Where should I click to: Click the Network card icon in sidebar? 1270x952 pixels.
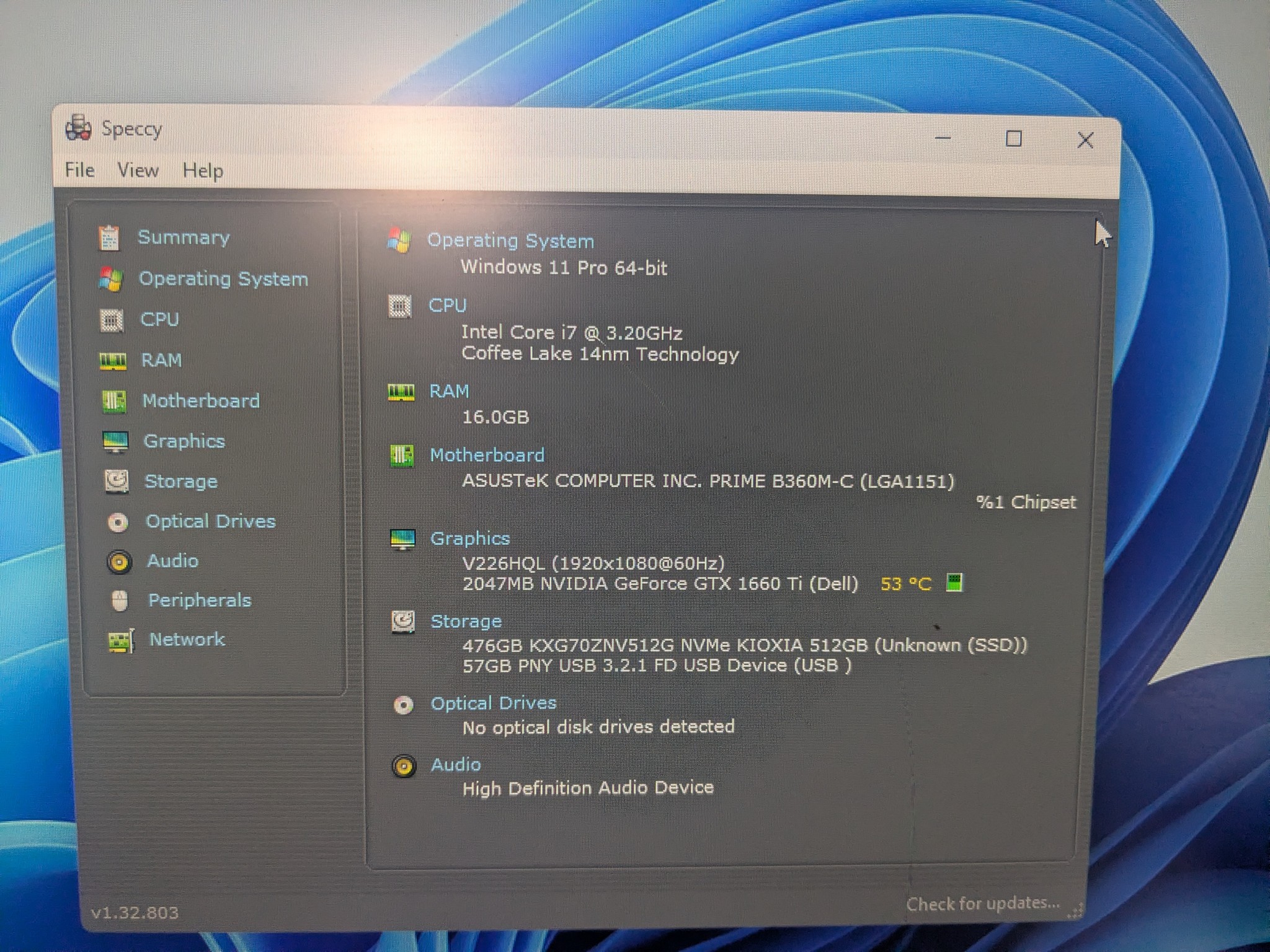coord(121,641)
